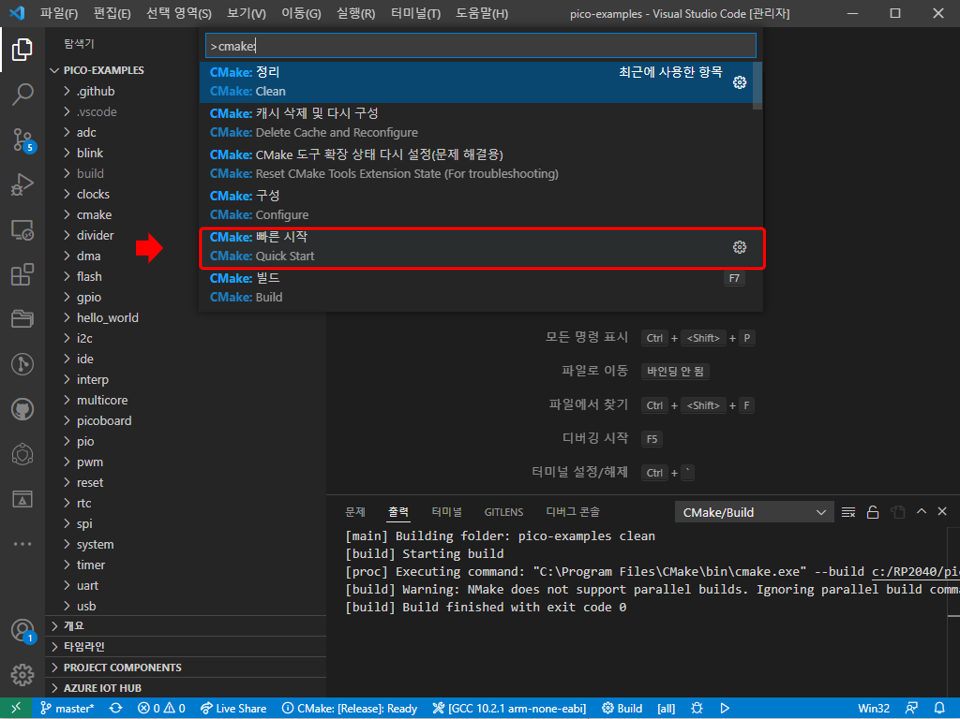Click the command list scrollbar thumb
The width and height of the screenshot is (960, 719).
757,86
